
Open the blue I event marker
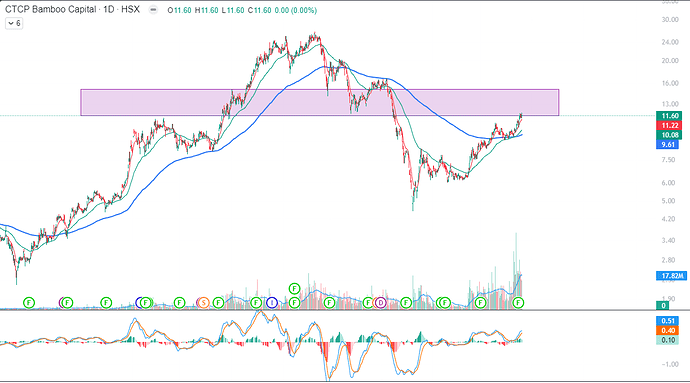(272, 302)
